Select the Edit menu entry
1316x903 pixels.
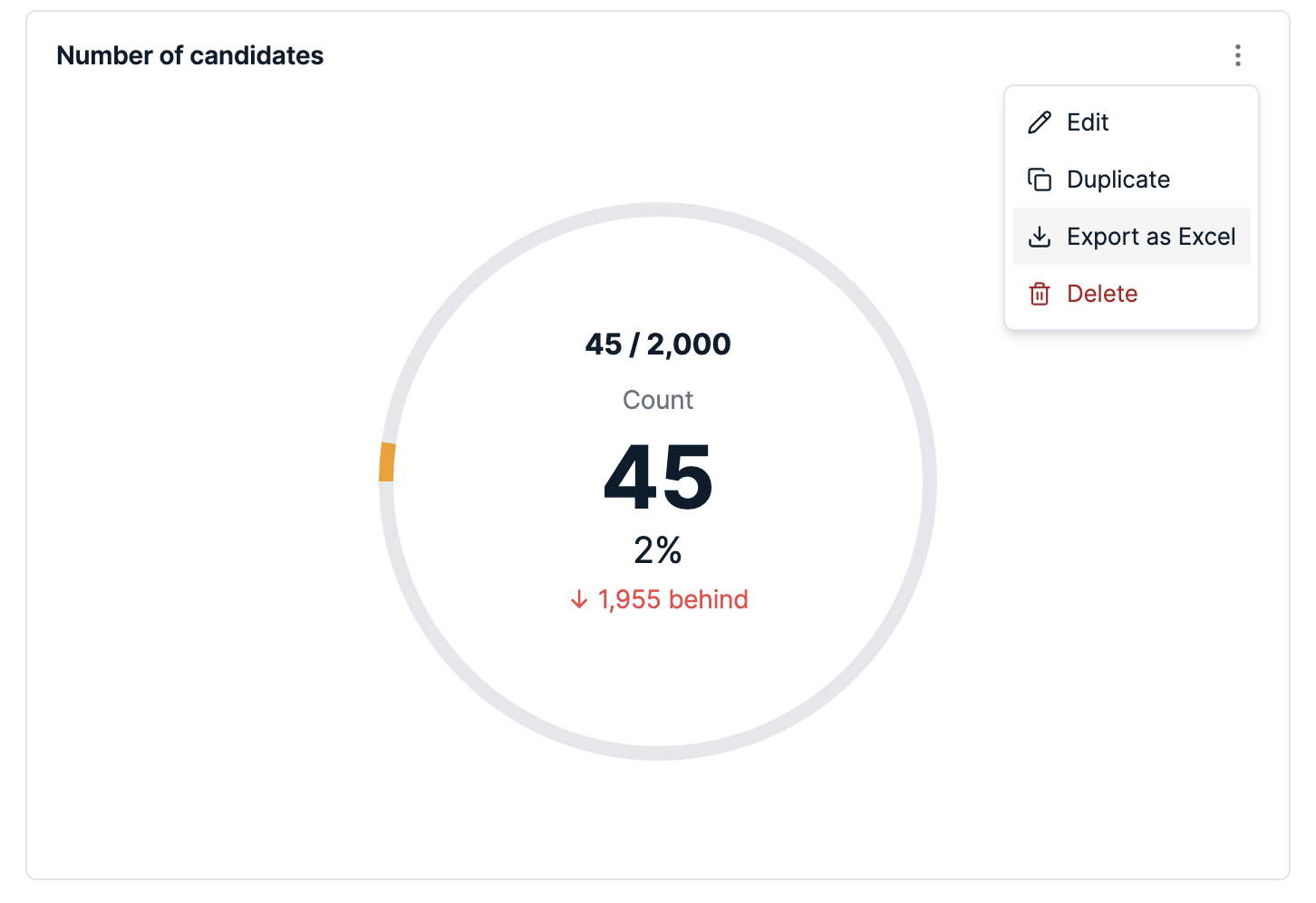click(1131, 122)
